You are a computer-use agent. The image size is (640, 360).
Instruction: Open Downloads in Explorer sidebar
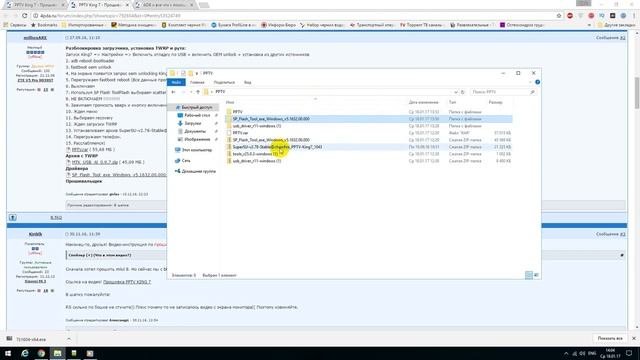[193, 123]
